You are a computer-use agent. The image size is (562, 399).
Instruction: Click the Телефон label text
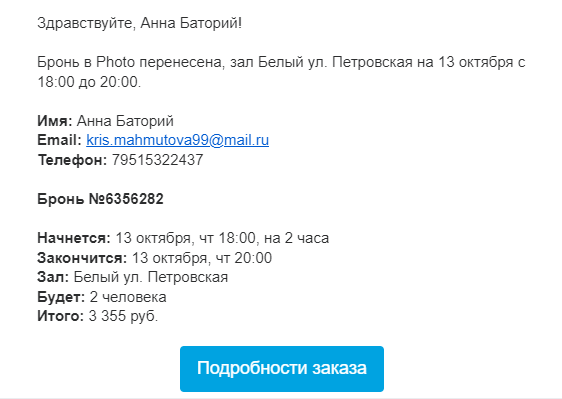(x=72, y=160)
